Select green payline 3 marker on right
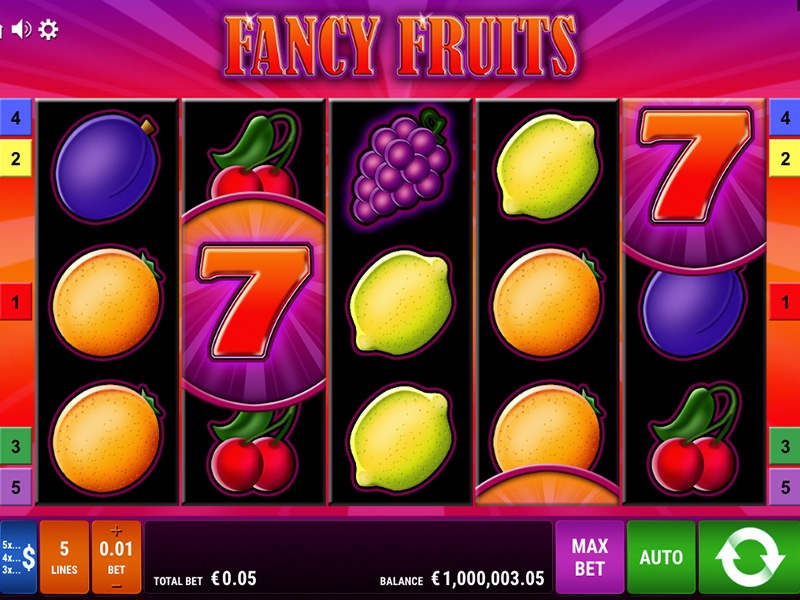 coord(785,446)
